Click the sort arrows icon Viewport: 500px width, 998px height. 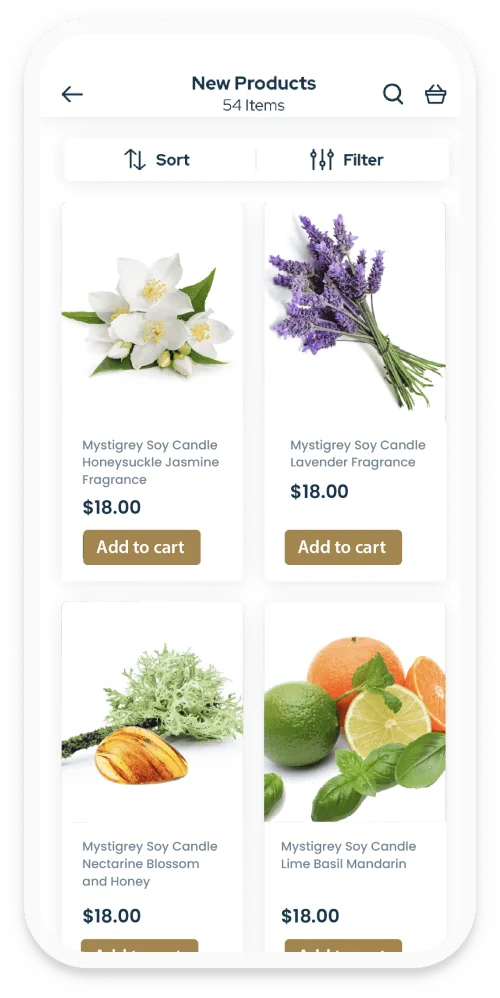(135, 160)
